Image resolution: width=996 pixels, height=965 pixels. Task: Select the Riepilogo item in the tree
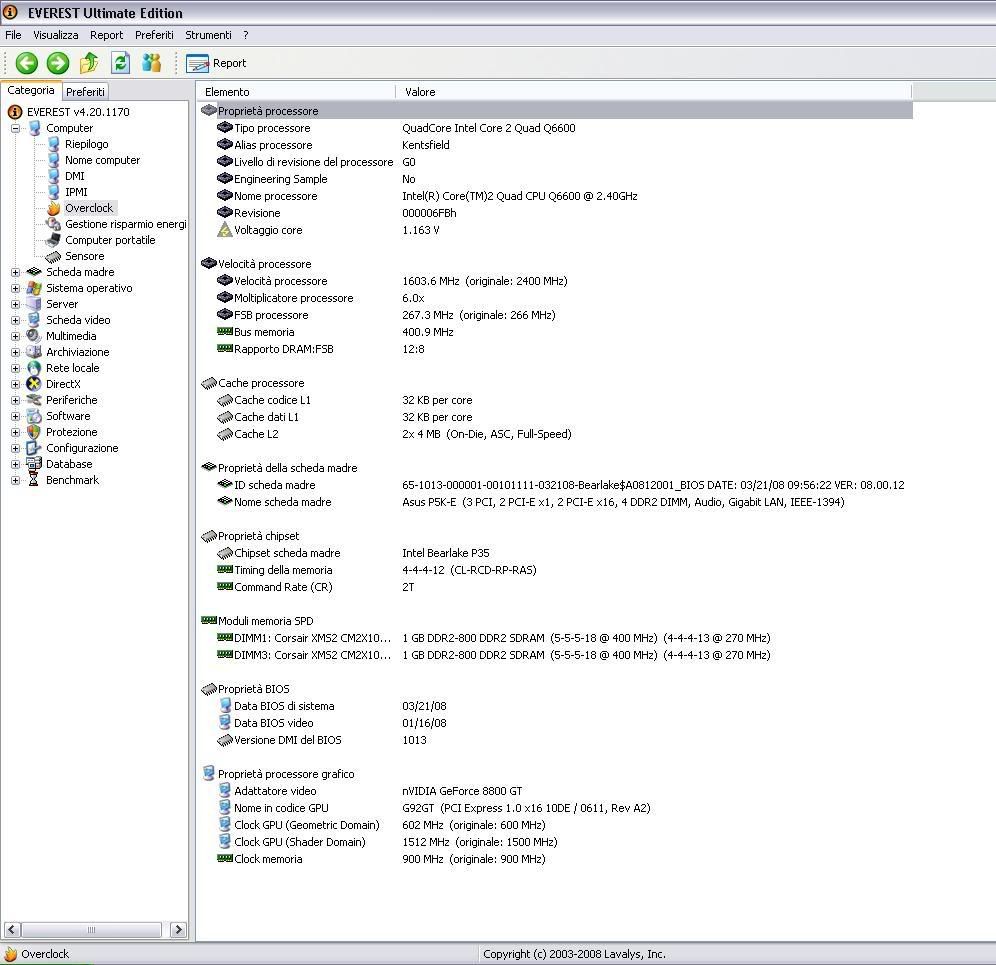tap(86, 144)
